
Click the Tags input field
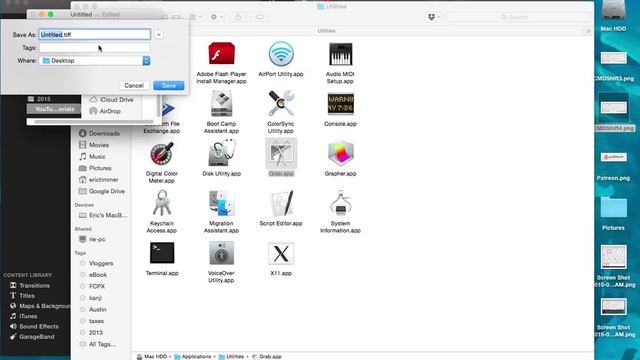pyautogui.click(x=95, y=48)
